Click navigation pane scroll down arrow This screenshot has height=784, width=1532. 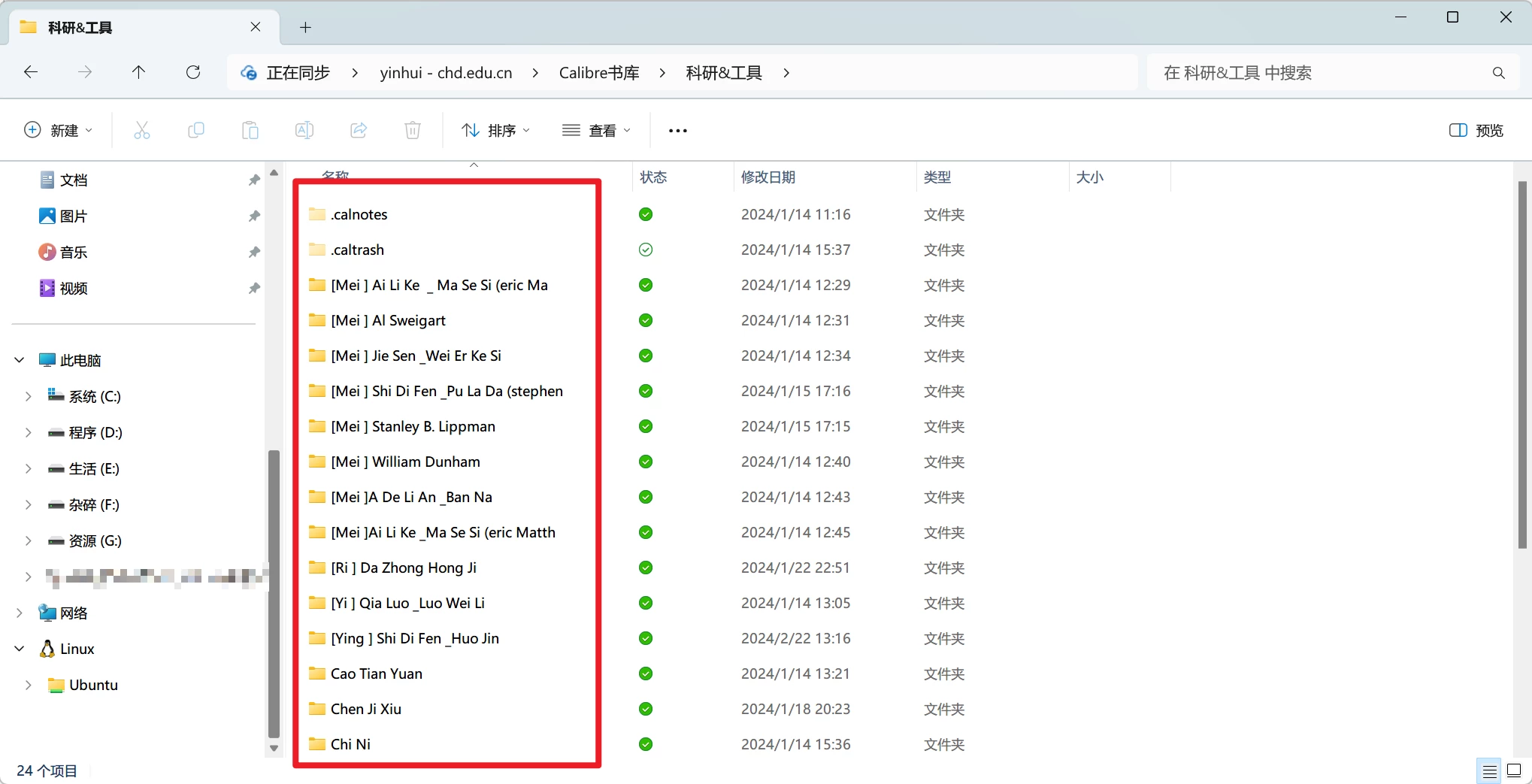pos(274,748)
